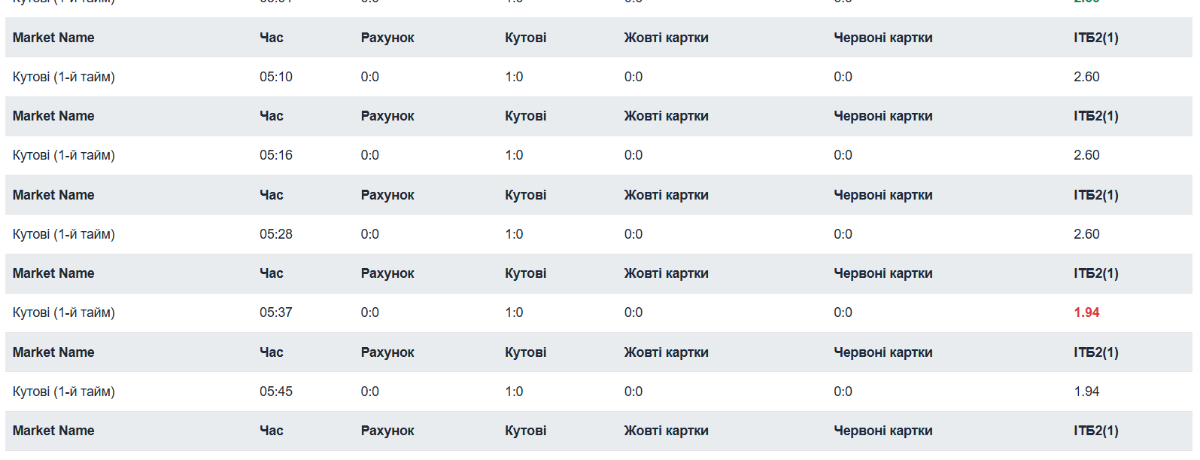Image resolution: width=1200 pixels, height=460 pixels.
Task: Click the 05:45 time cell
Action: point(276,391)
